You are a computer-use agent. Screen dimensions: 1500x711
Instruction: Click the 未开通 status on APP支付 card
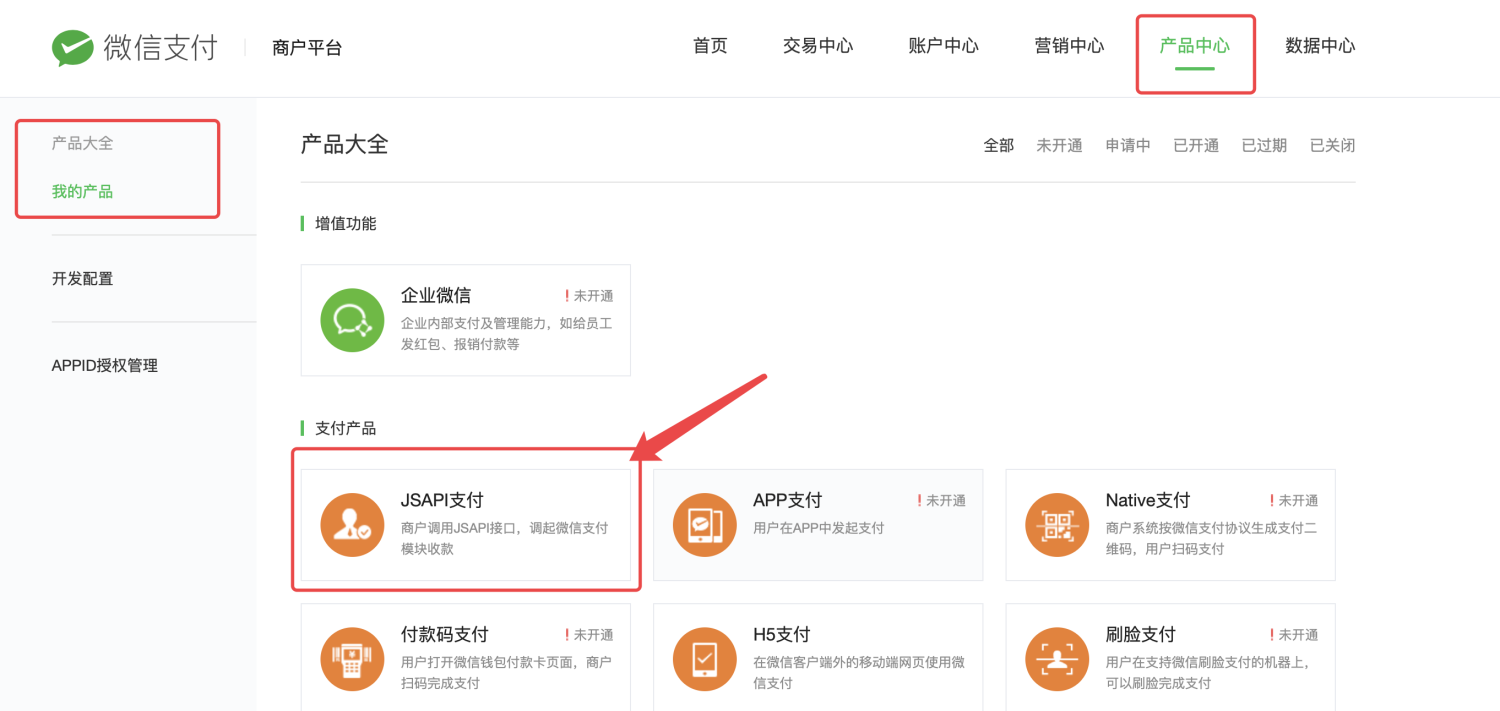(x=941, y=500)
